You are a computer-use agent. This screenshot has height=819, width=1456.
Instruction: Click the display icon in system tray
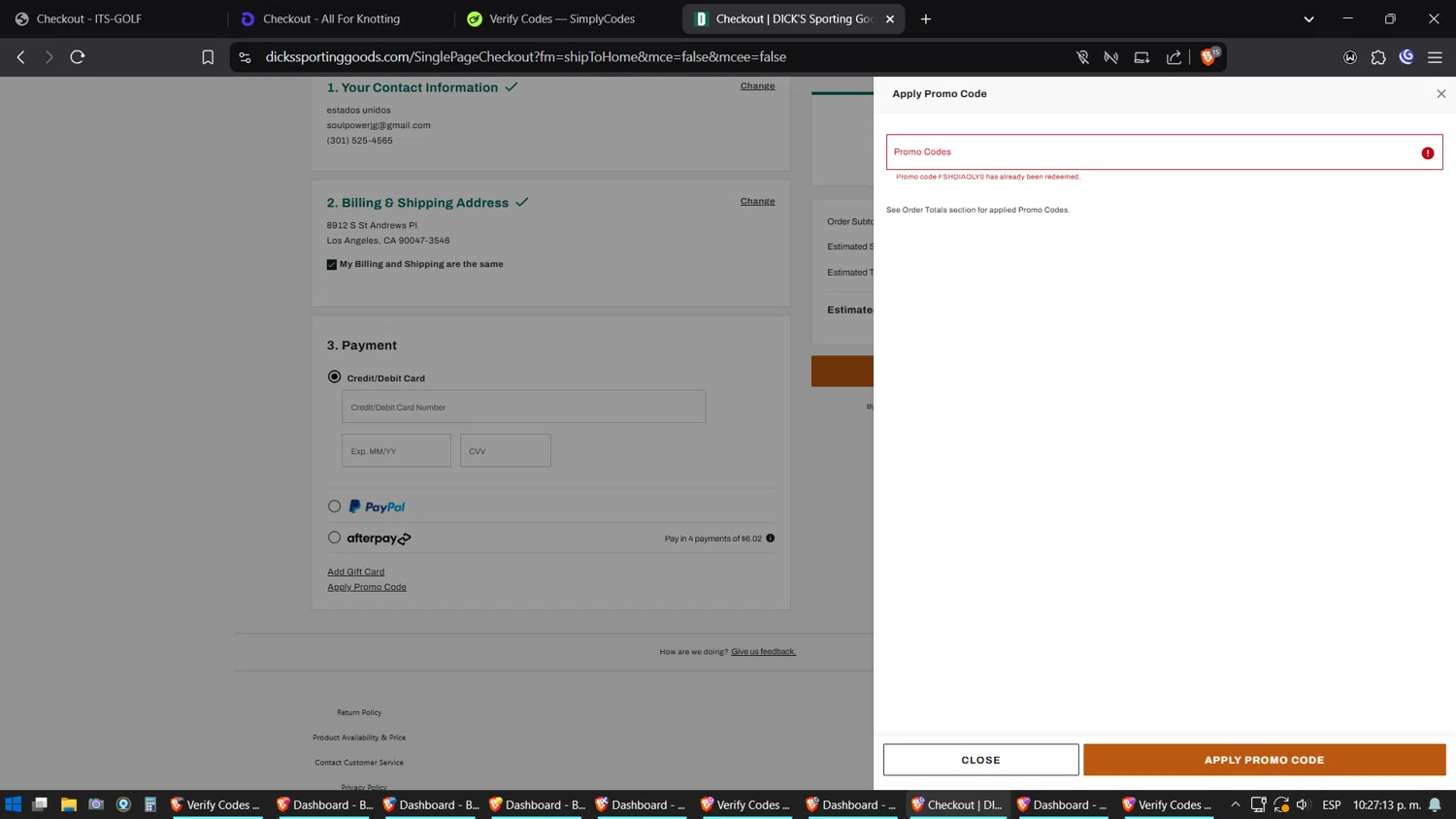1258,804
